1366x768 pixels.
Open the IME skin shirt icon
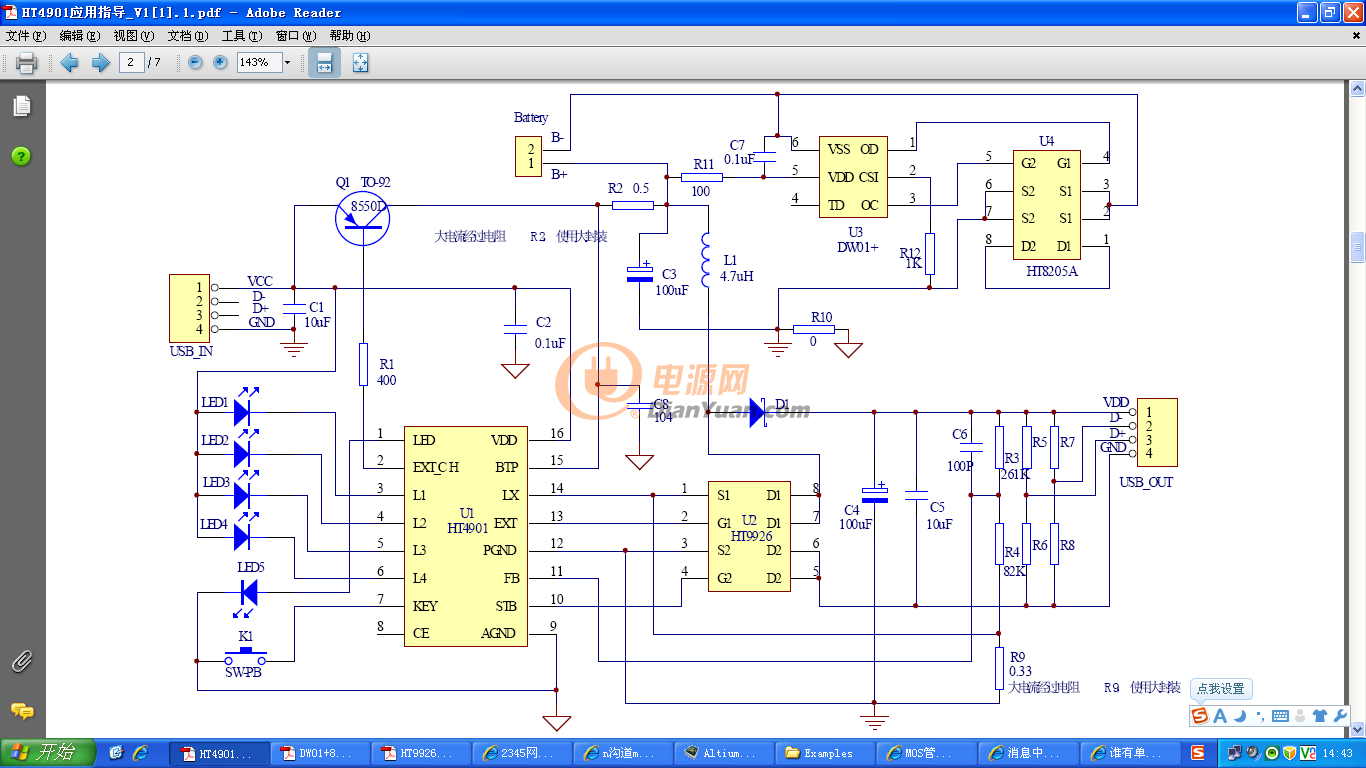click(x=1320, y=716)
